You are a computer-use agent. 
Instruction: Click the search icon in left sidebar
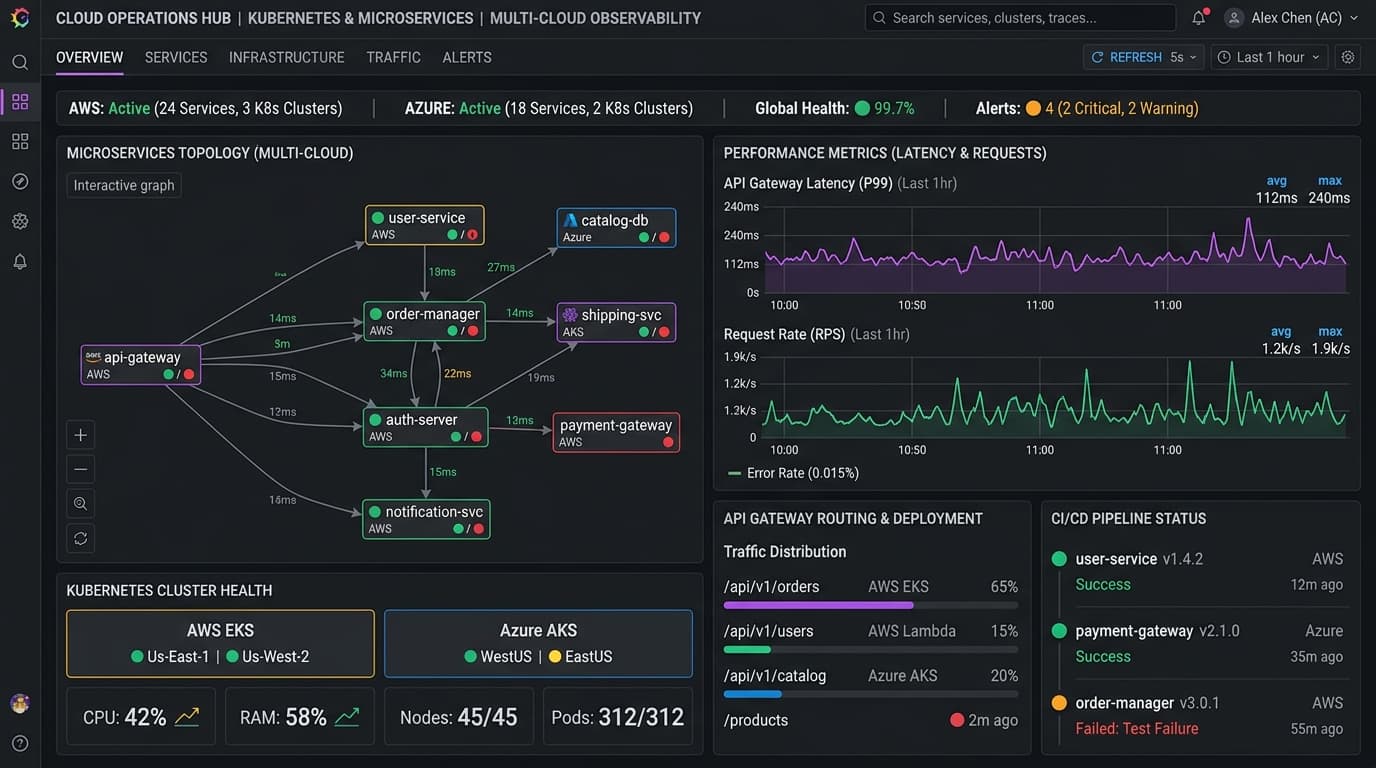[x=20, y=62]
